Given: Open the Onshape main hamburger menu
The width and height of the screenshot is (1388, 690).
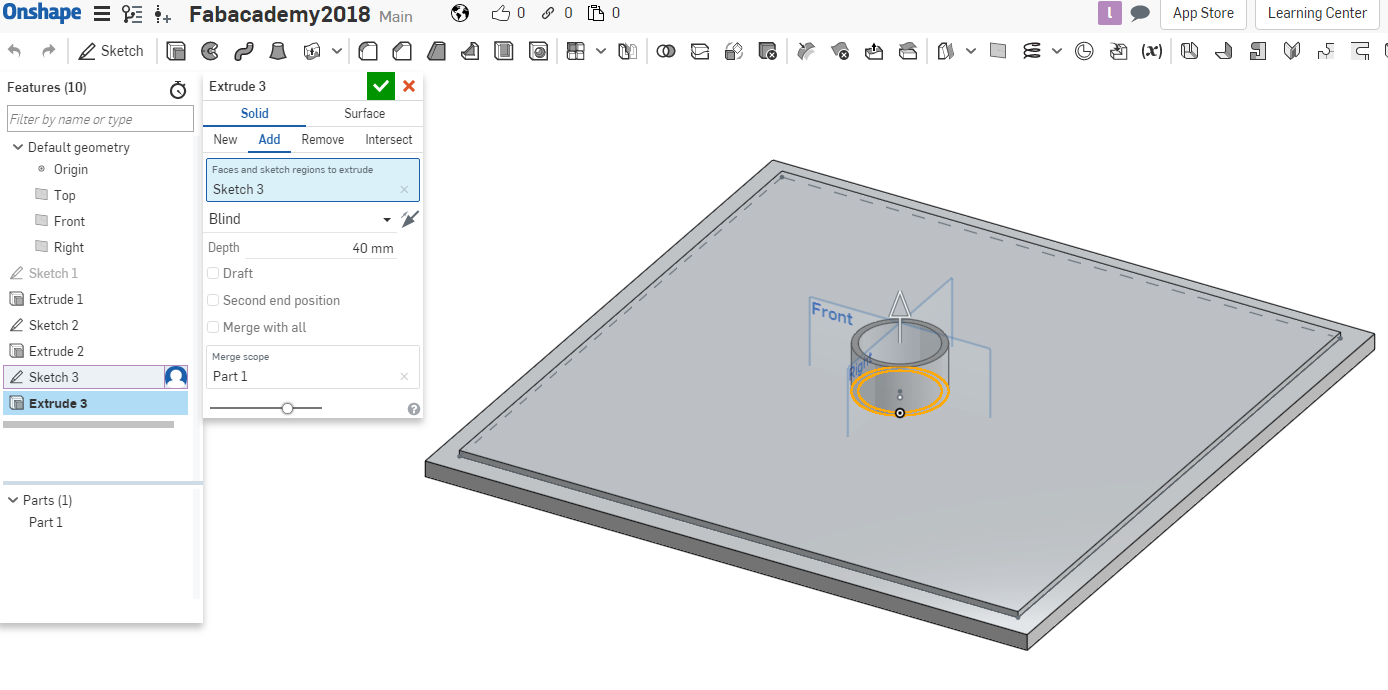Looking at the screenshot, I should pyautogui.click(x=101, y=14).
